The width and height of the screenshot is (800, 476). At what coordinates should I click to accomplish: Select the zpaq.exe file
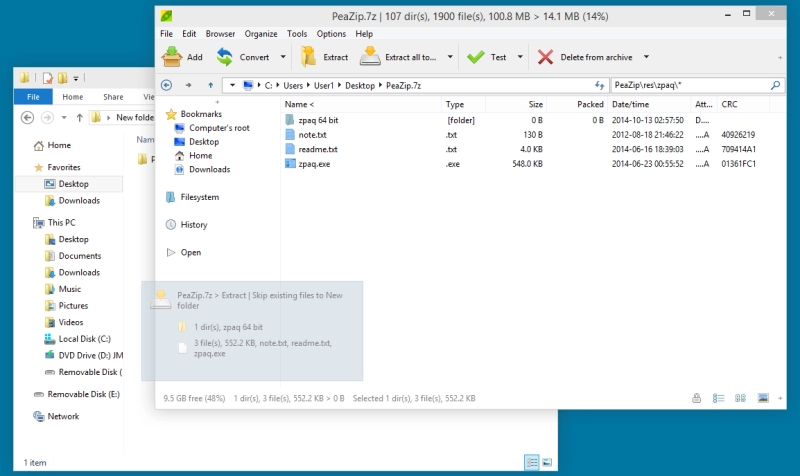click(x=314, y=164)
